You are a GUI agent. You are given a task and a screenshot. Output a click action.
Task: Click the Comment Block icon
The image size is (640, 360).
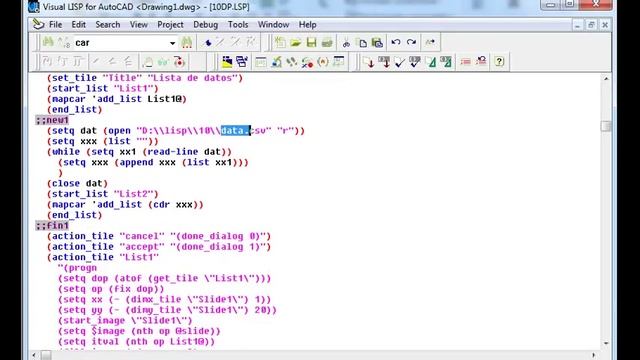click(465, 62)
